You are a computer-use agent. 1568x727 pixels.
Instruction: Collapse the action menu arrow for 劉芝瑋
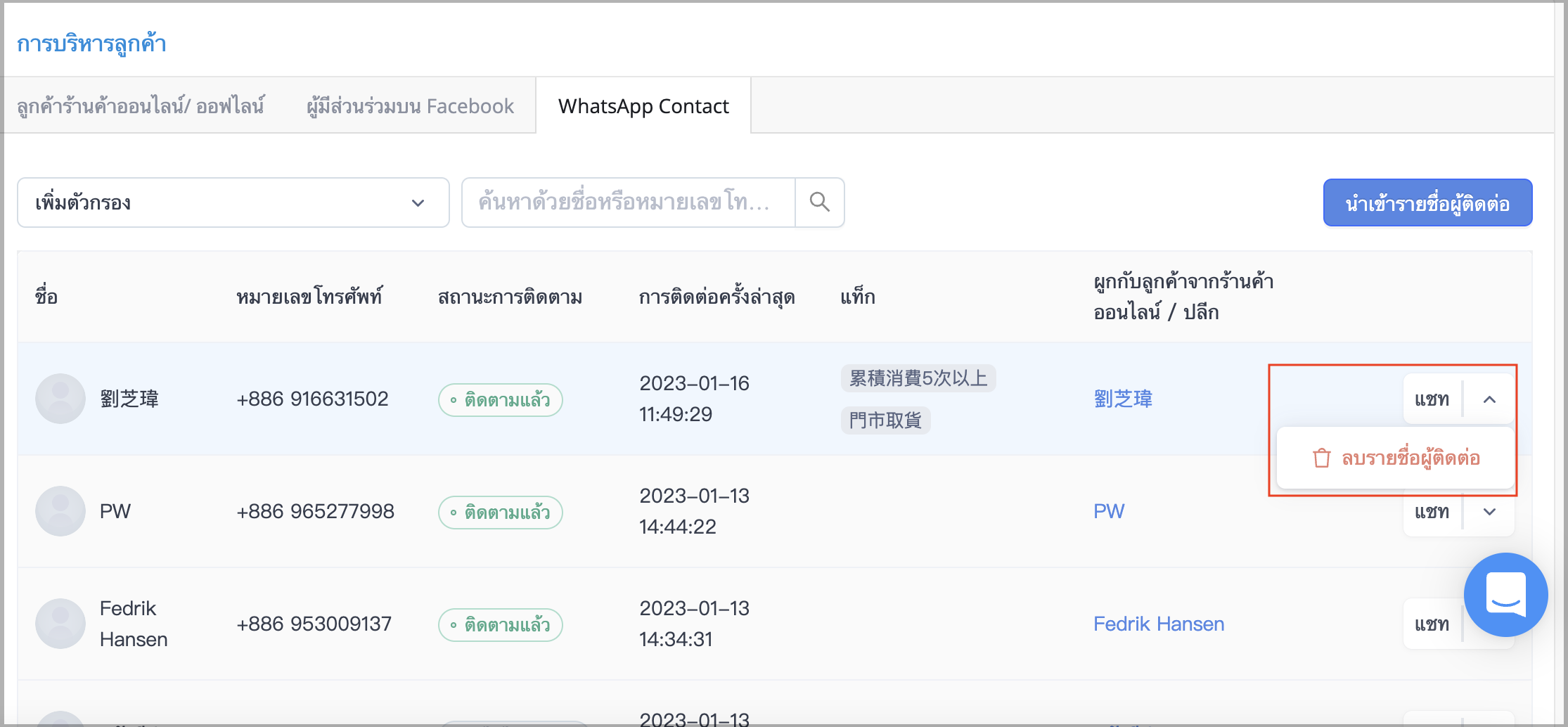coord(1489,399)
